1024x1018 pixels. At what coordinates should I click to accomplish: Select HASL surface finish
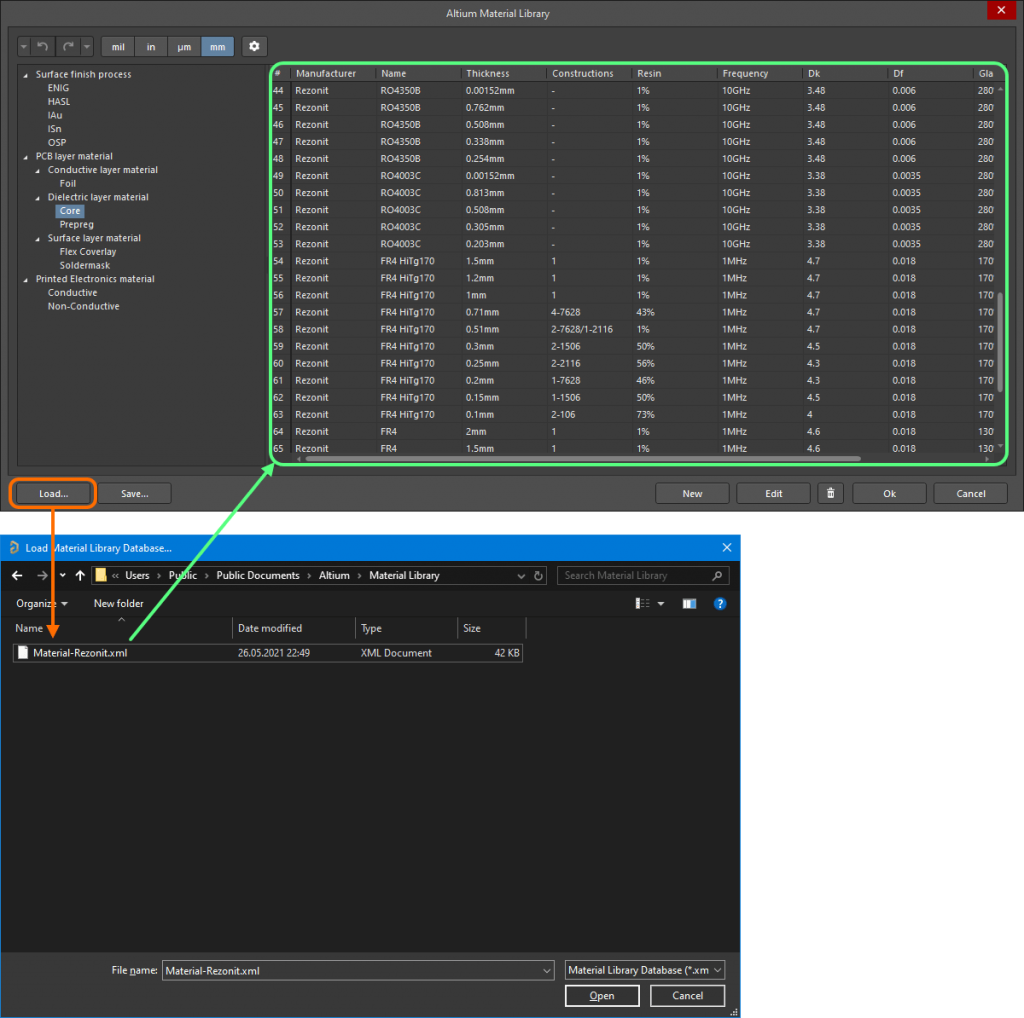click(x=59, y=101)
